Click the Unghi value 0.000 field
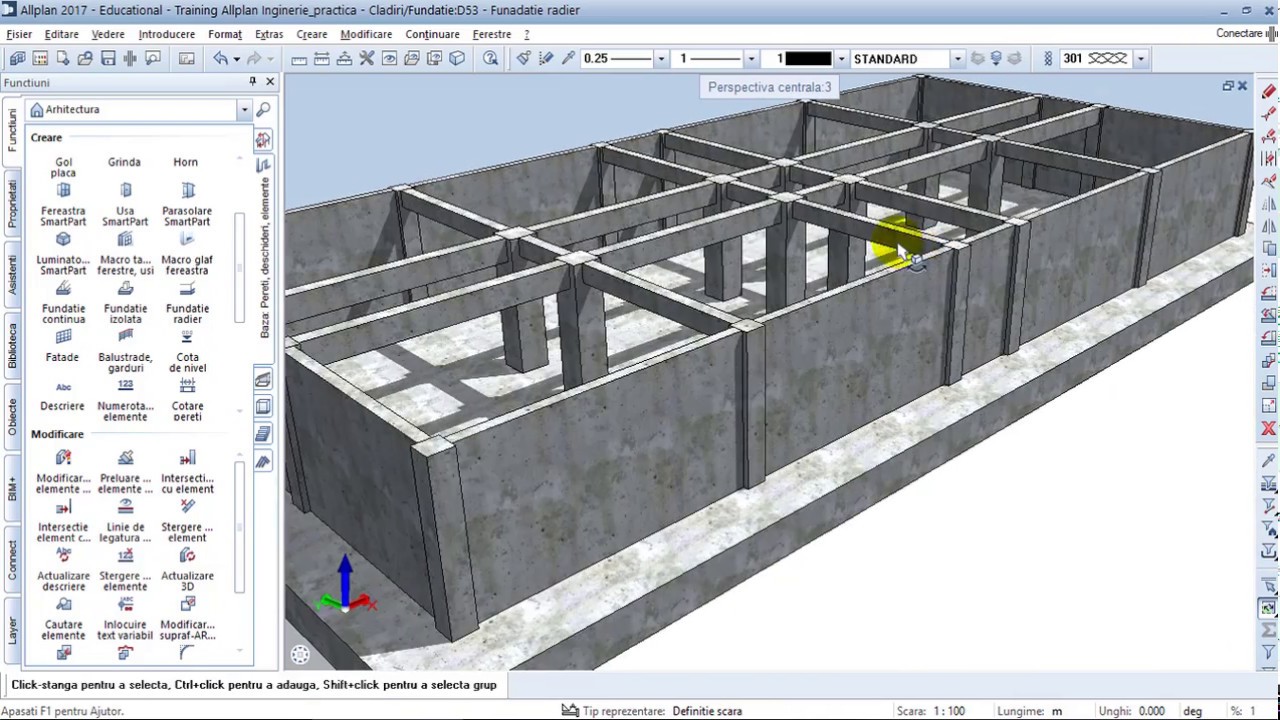The image size is (1280, 720). [1151, 711]
